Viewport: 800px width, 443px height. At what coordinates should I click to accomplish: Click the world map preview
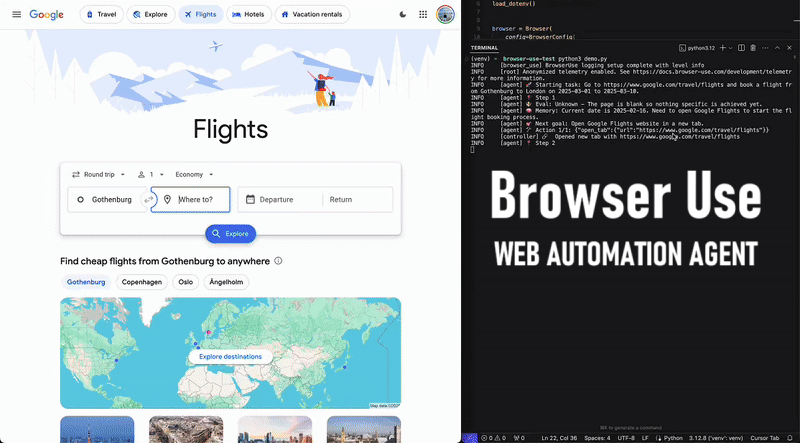(x=231, y=353)
